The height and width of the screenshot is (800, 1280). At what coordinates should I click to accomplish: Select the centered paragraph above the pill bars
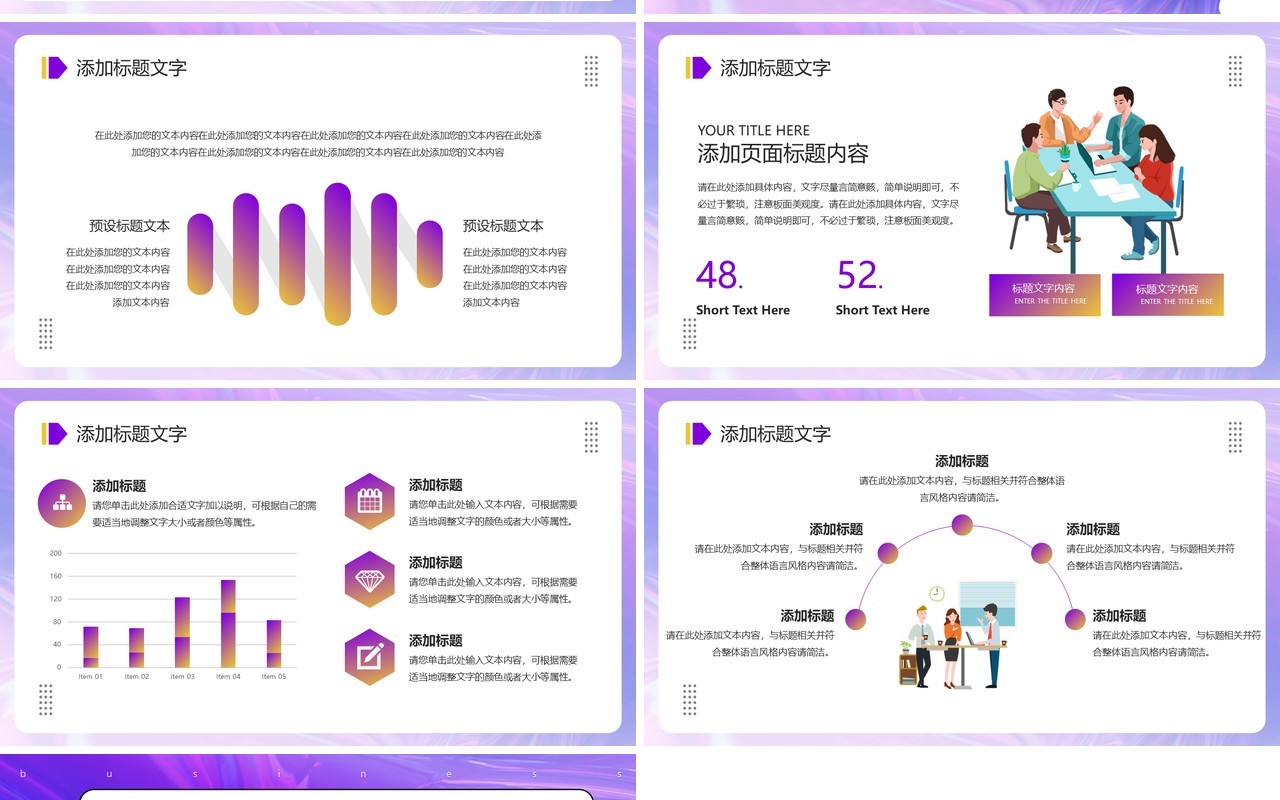(318, 144)
